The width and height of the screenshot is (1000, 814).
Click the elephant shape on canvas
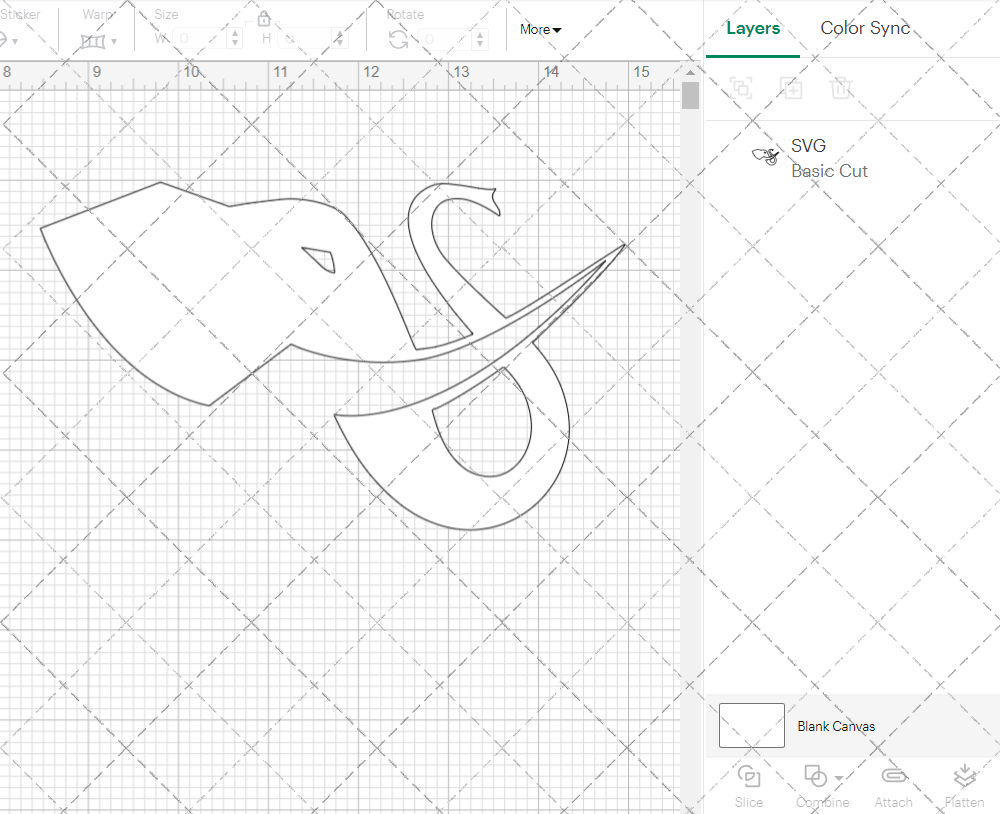200,290
